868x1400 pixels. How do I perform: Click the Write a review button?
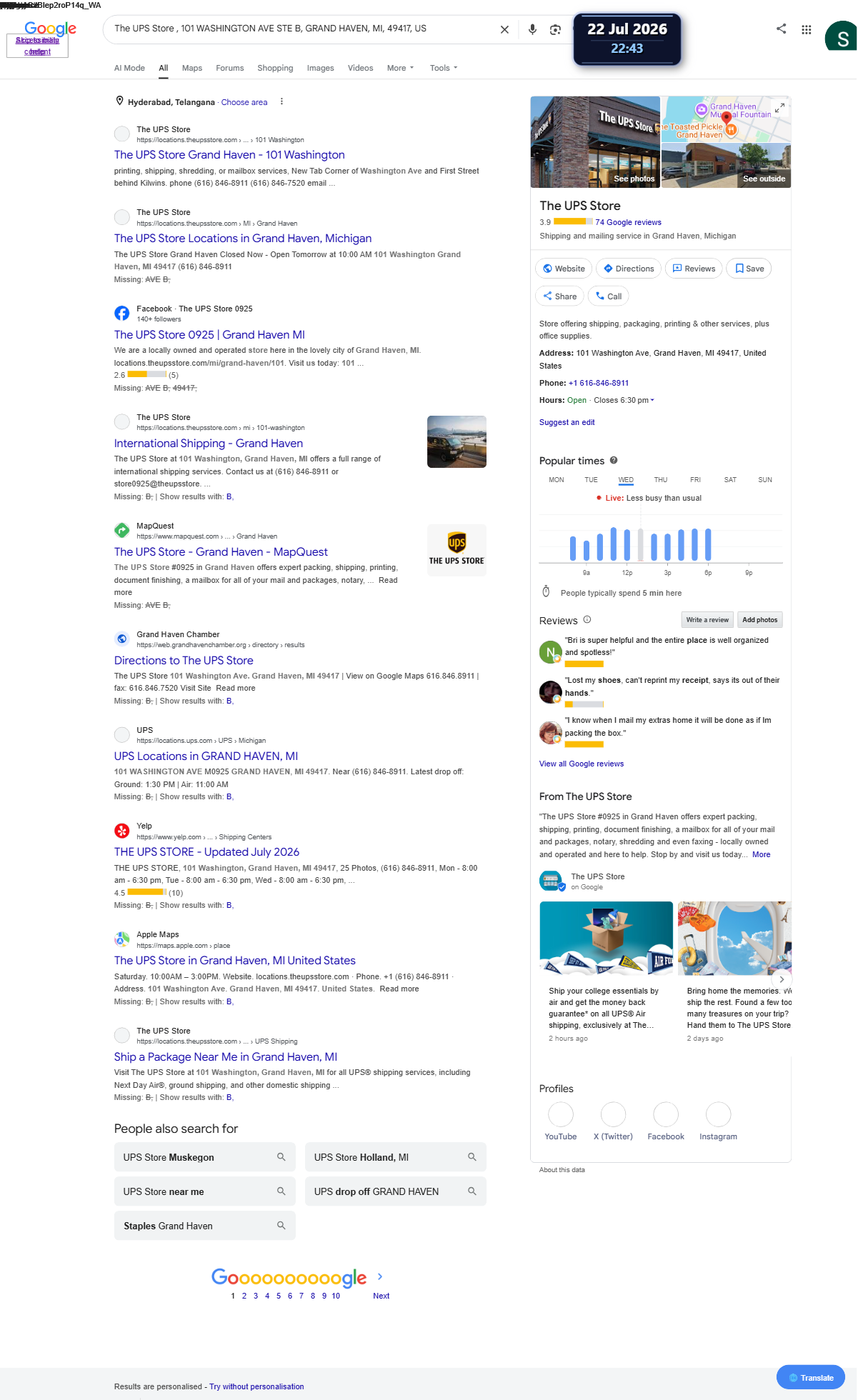click(x=707, y=620)
